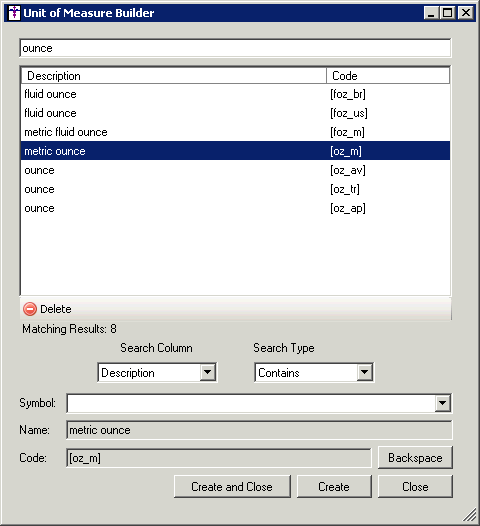The image size is (480, 526).
Task: Open the Symbol combo box arrow
Action: tap(442, 403)
